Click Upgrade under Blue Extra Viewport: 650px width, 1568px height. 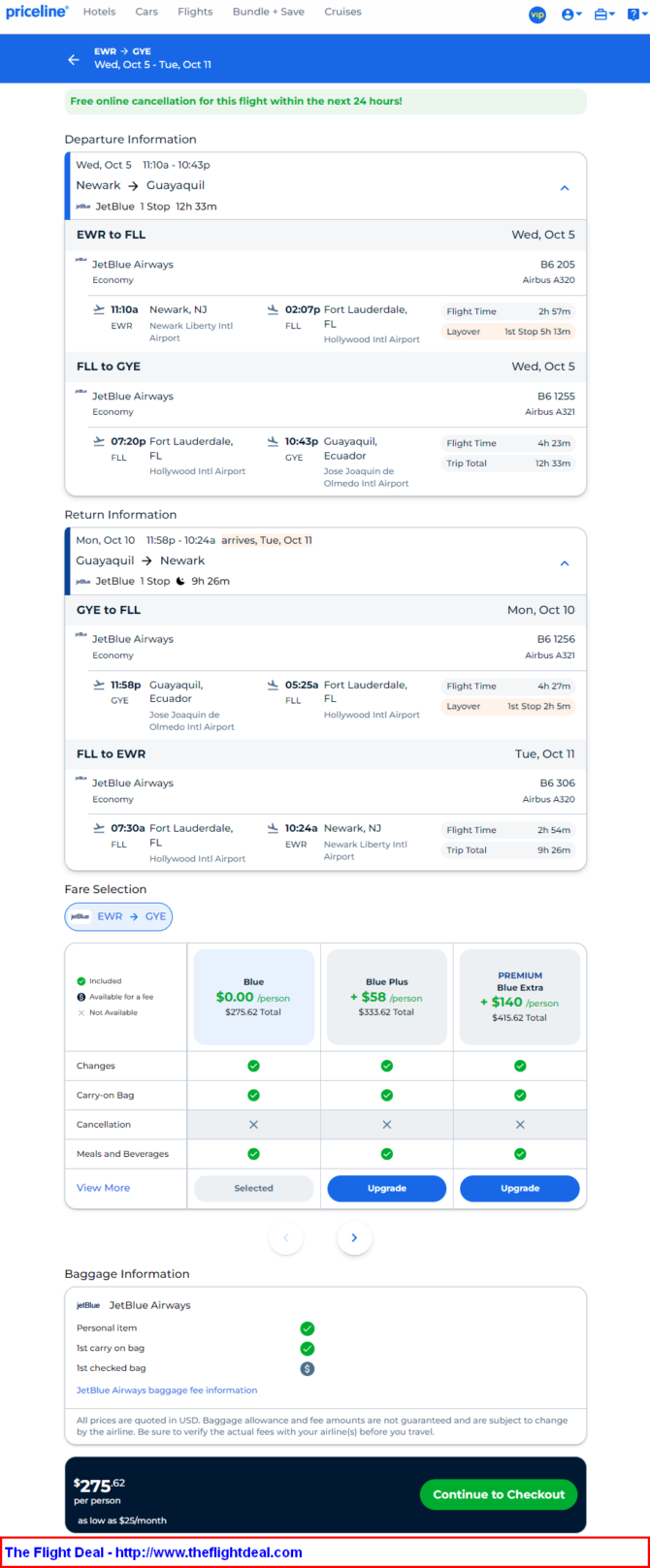(x=520, y=1188)
